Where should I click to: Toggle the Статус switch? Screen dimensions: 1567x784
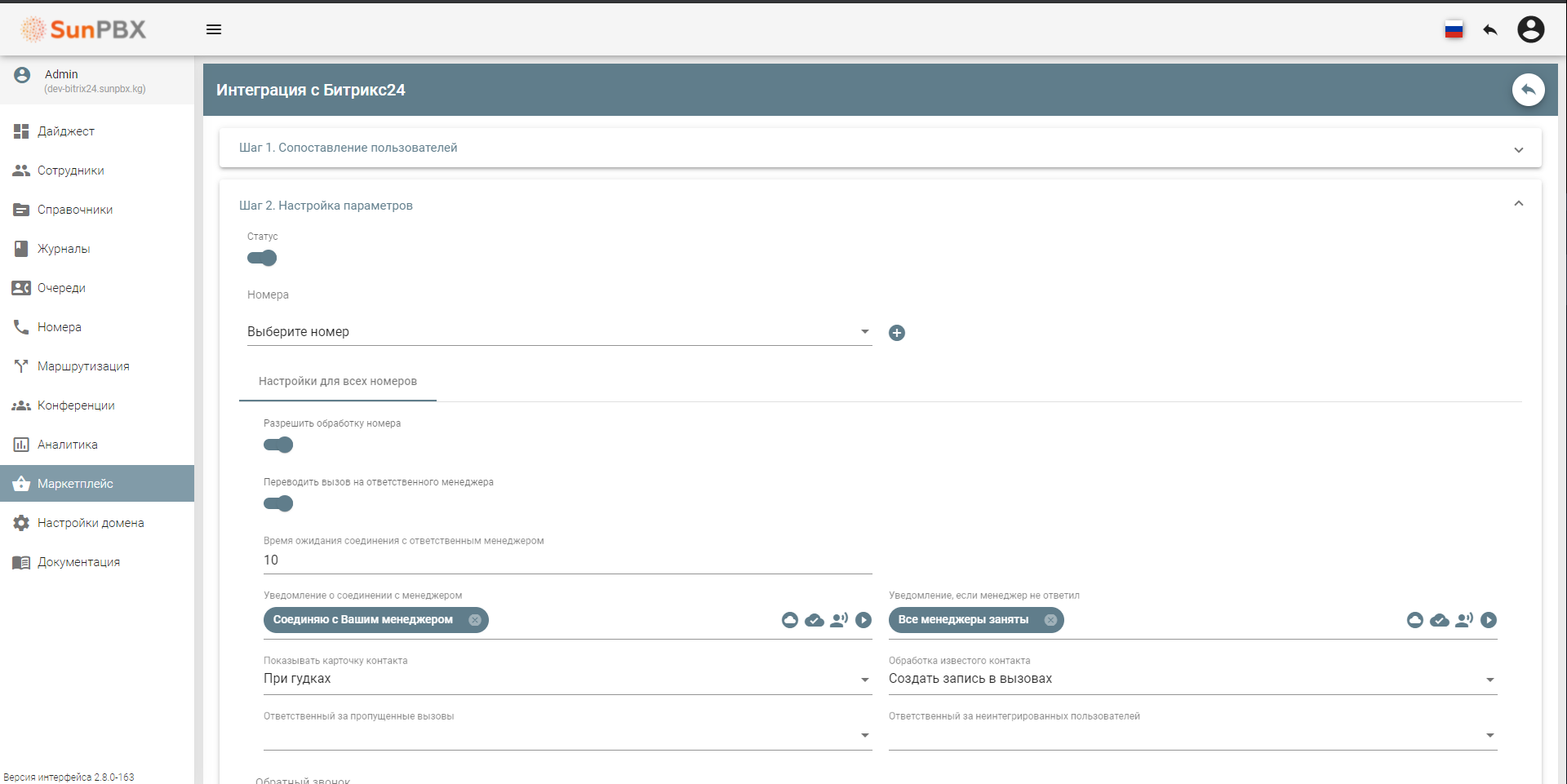[x=262, y=259]
